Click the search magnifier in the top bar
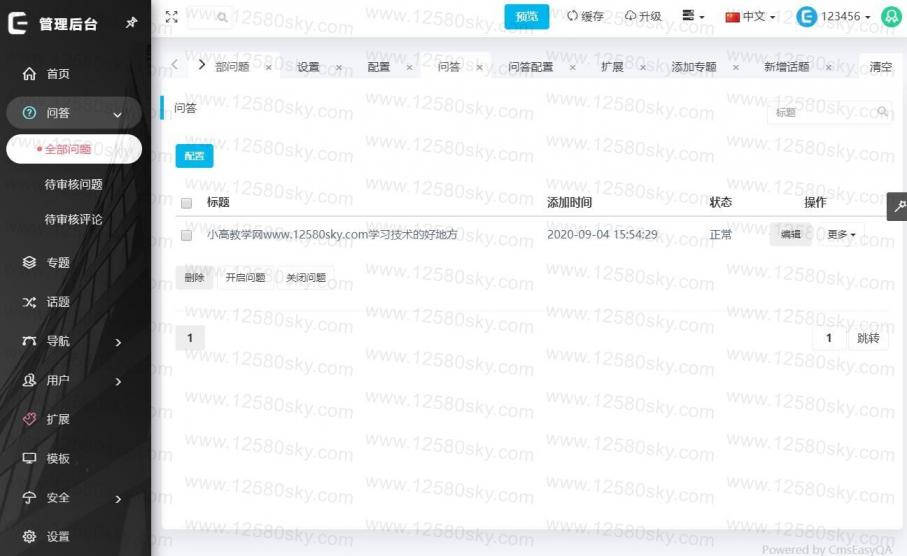907x556 pixels. click(222, 17)
